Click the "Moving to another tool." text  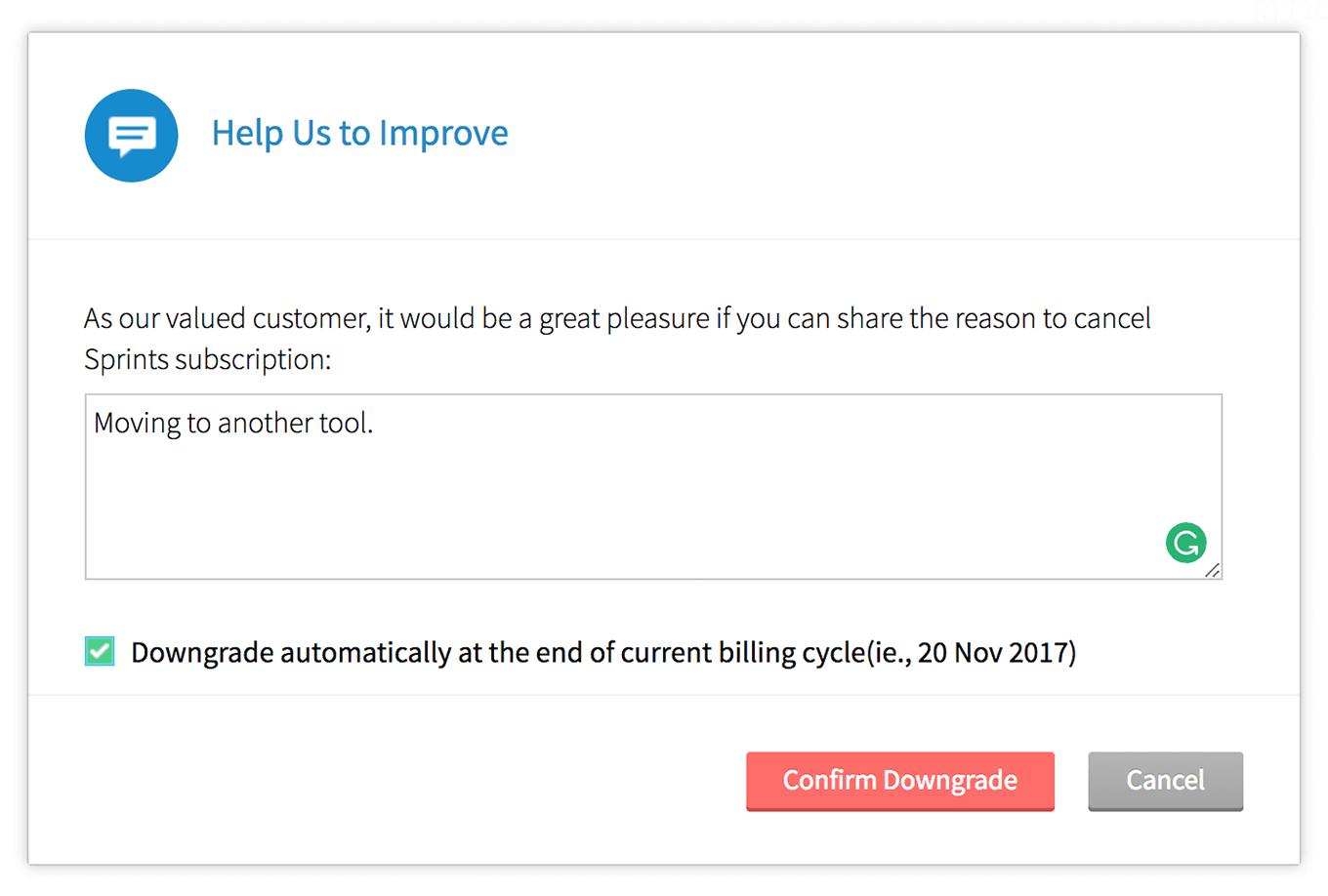(233, 423)
